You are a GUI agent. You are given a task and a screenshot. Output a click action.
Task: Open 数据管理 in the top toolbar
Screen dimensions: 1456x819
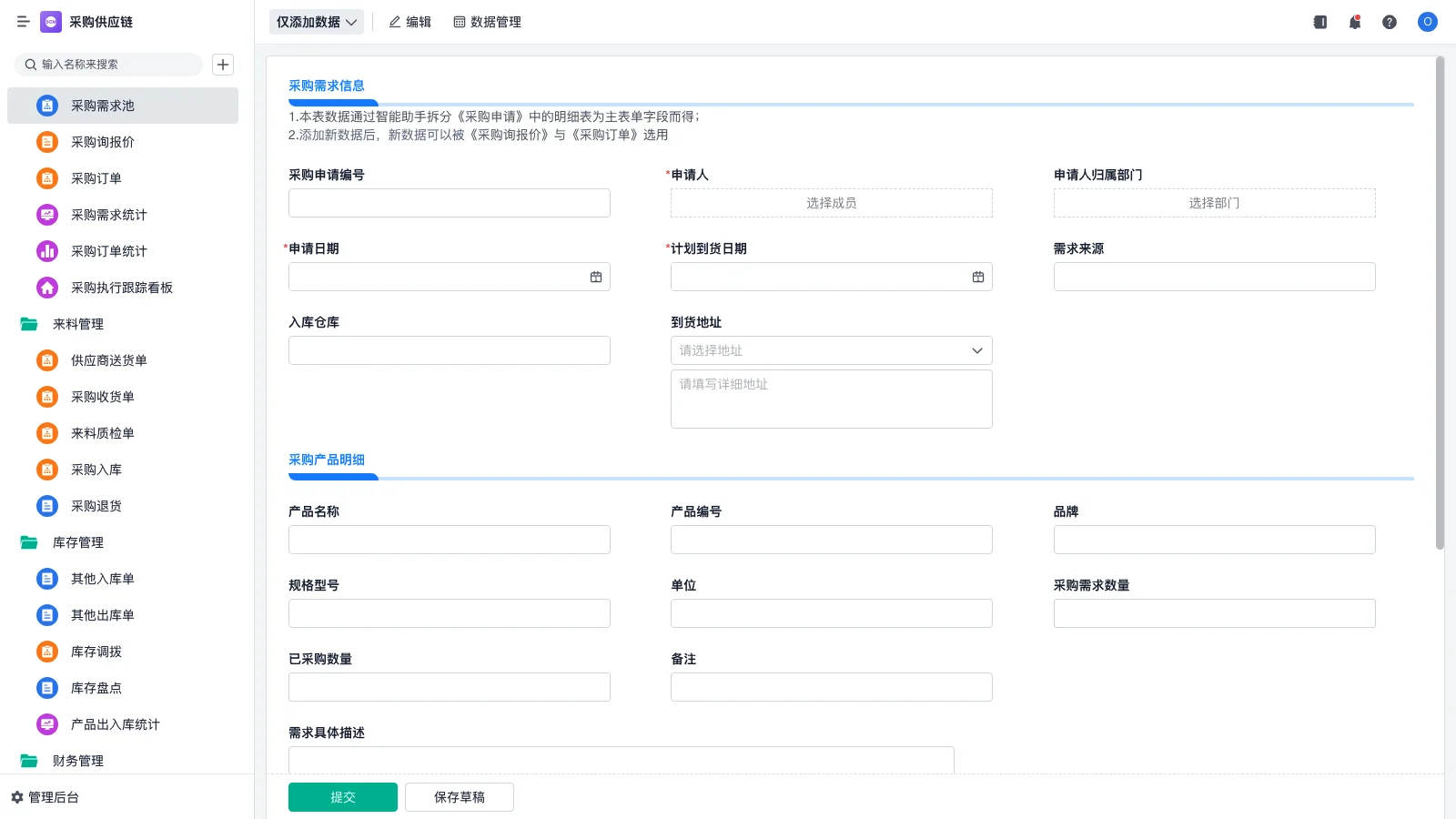click(x=487, y=22)
